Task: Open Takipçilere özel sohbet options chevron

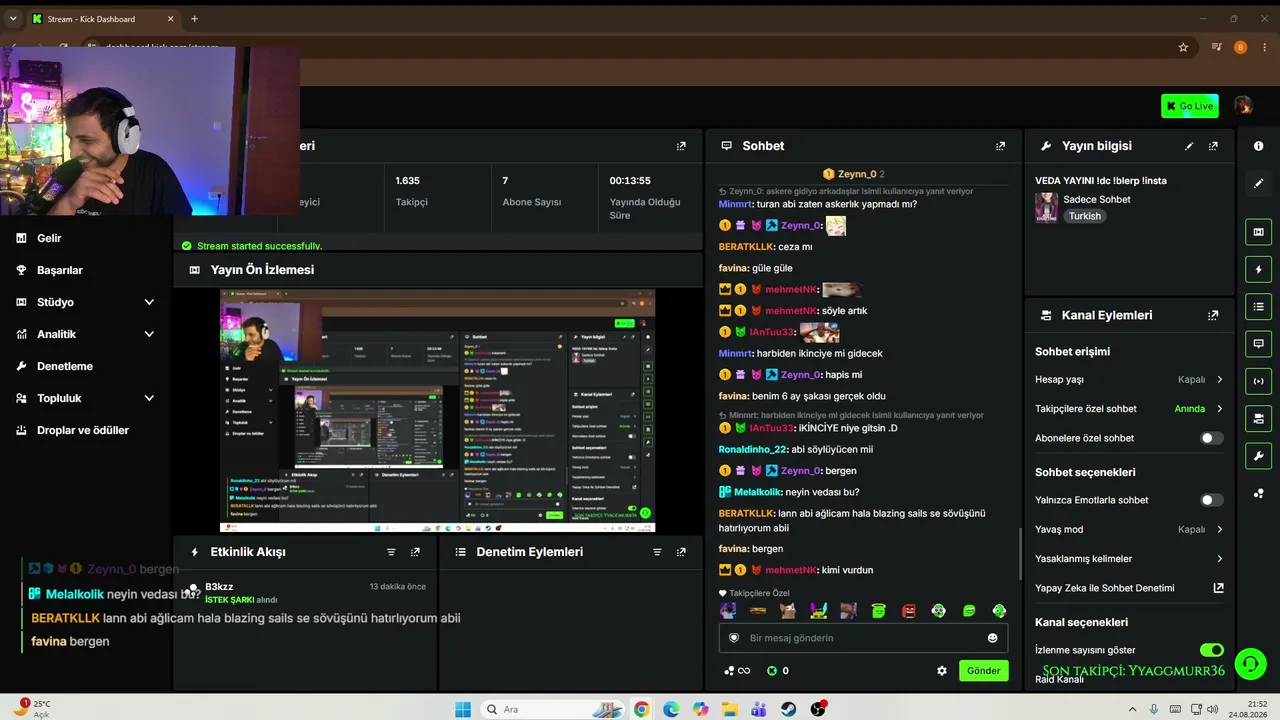Action: 1219,409
